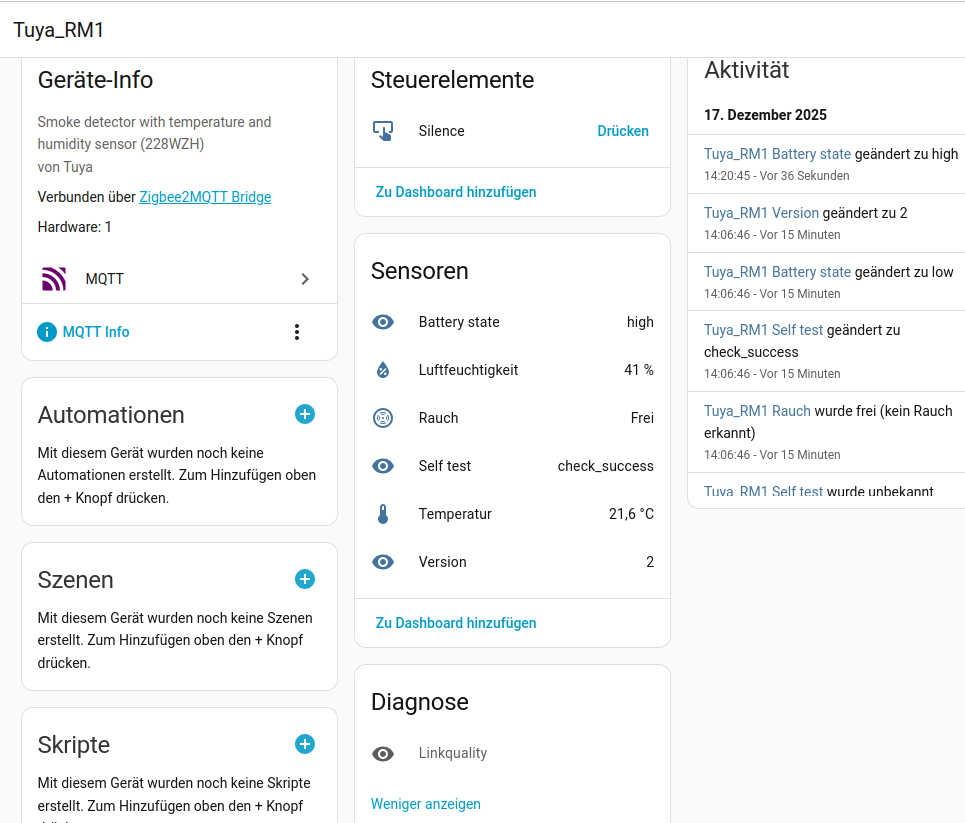Open Tuya_RM1 Version link in Aktivität

point(761,213)
